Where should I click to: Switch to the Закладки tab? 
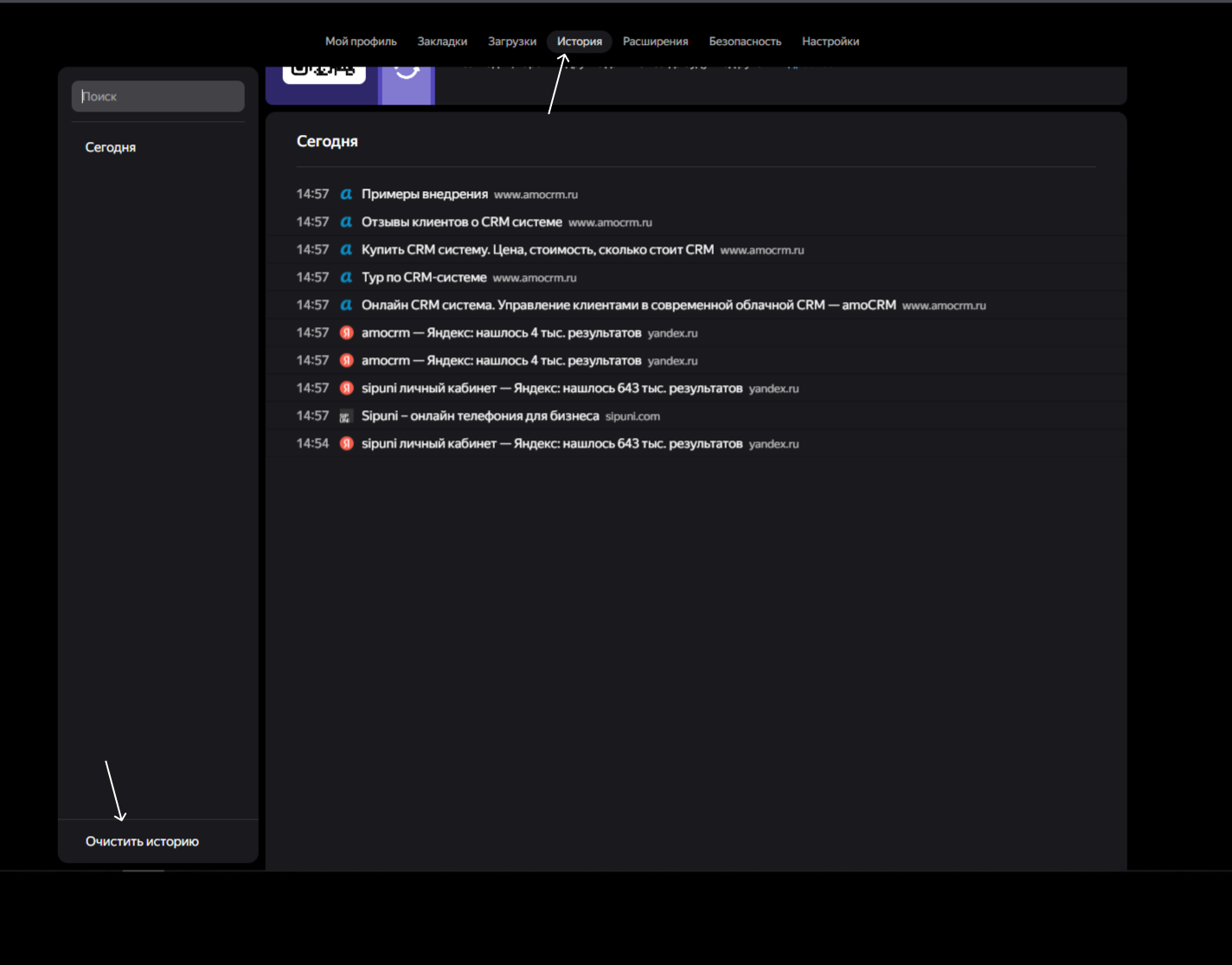click(x=442, y=42)
